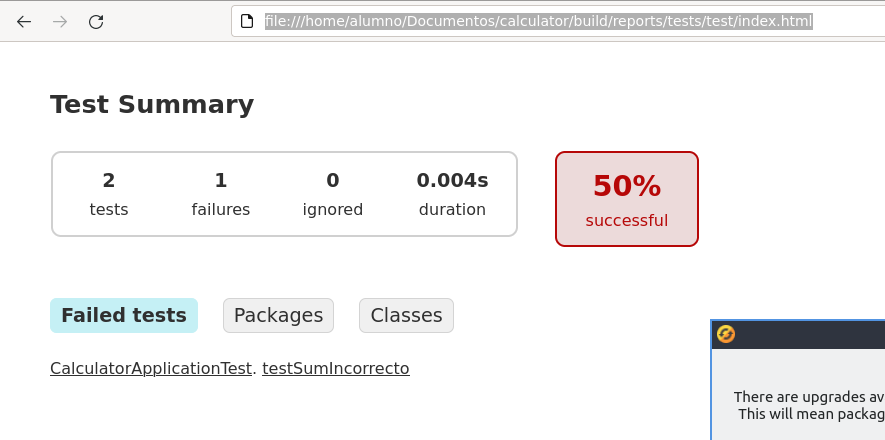Click the page icon in address bar

point(250,21)
